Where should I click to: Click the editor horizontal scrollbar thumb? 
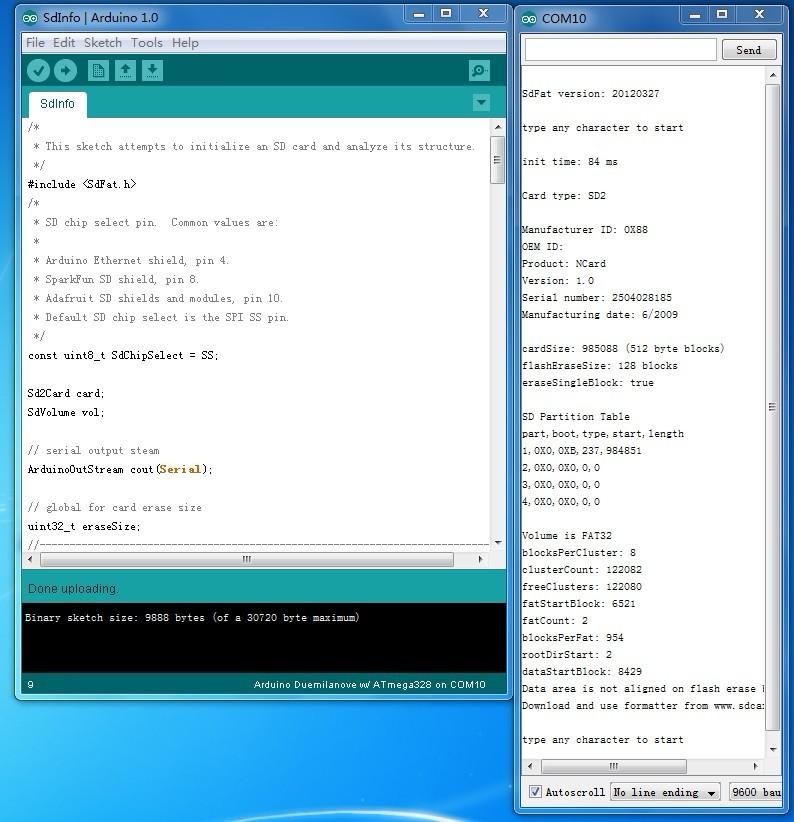click(247, 559)
